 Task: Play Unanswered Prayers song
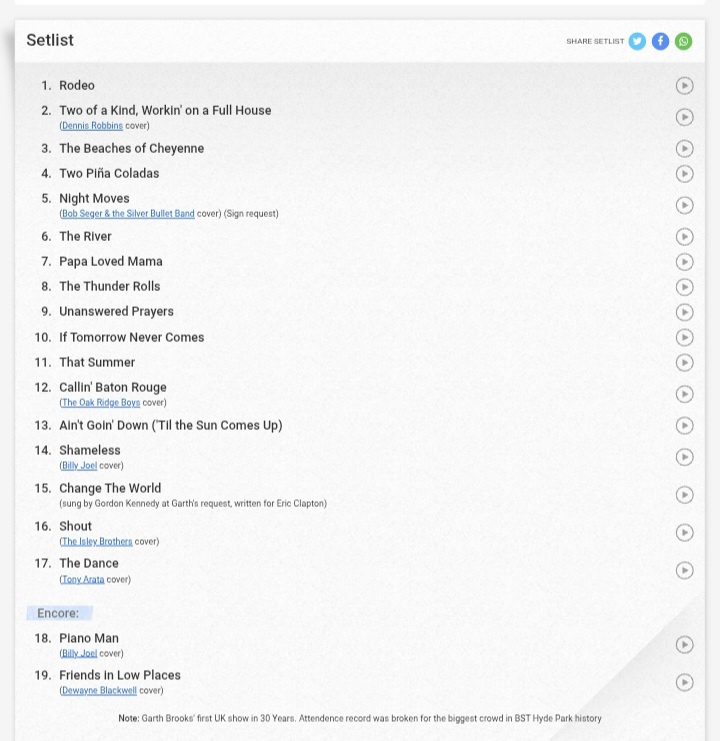pos(684,312)
